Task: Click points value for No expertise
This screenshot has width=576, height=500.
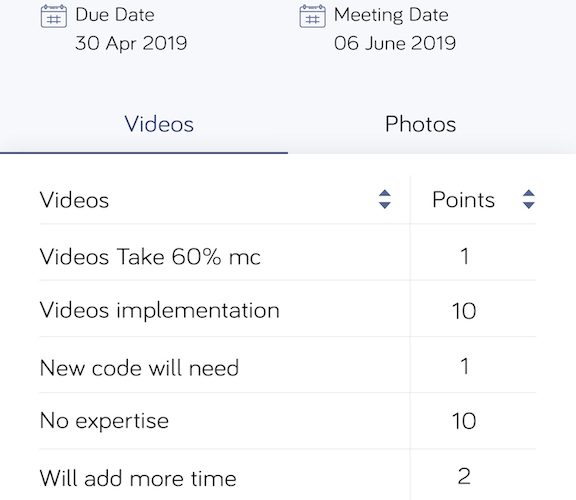Action: (x=464, y=421)
